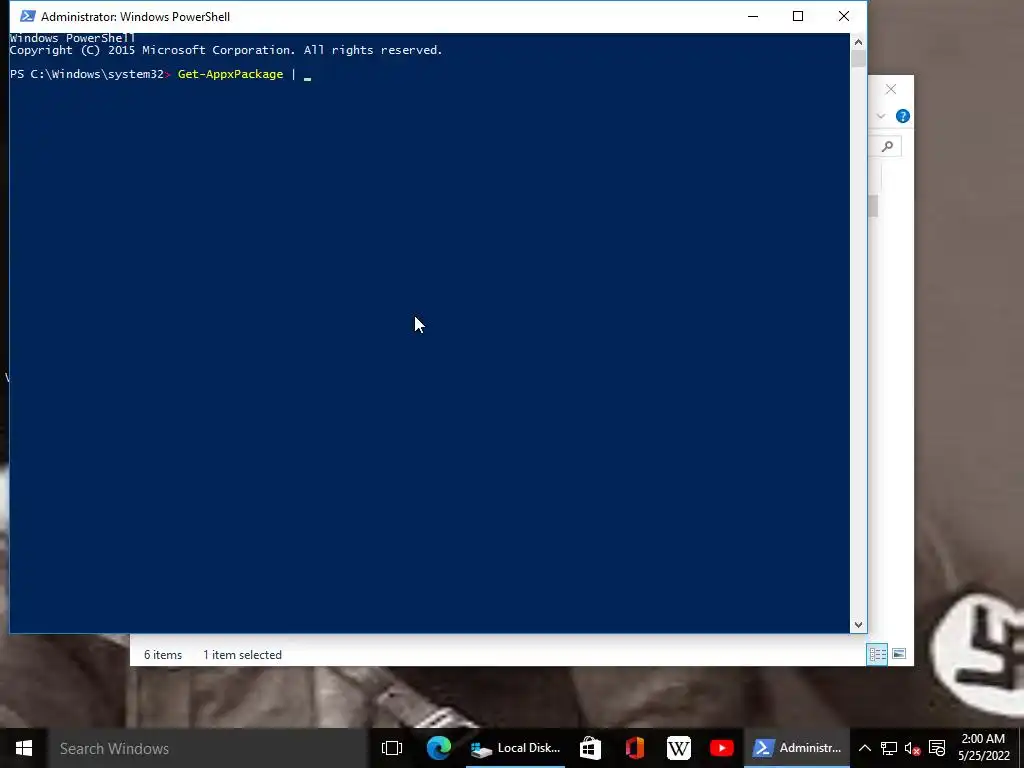Open the Microsoft Store taskbar icon
The width and height of the screenshot is (1024, 768).
coord(590,748)
